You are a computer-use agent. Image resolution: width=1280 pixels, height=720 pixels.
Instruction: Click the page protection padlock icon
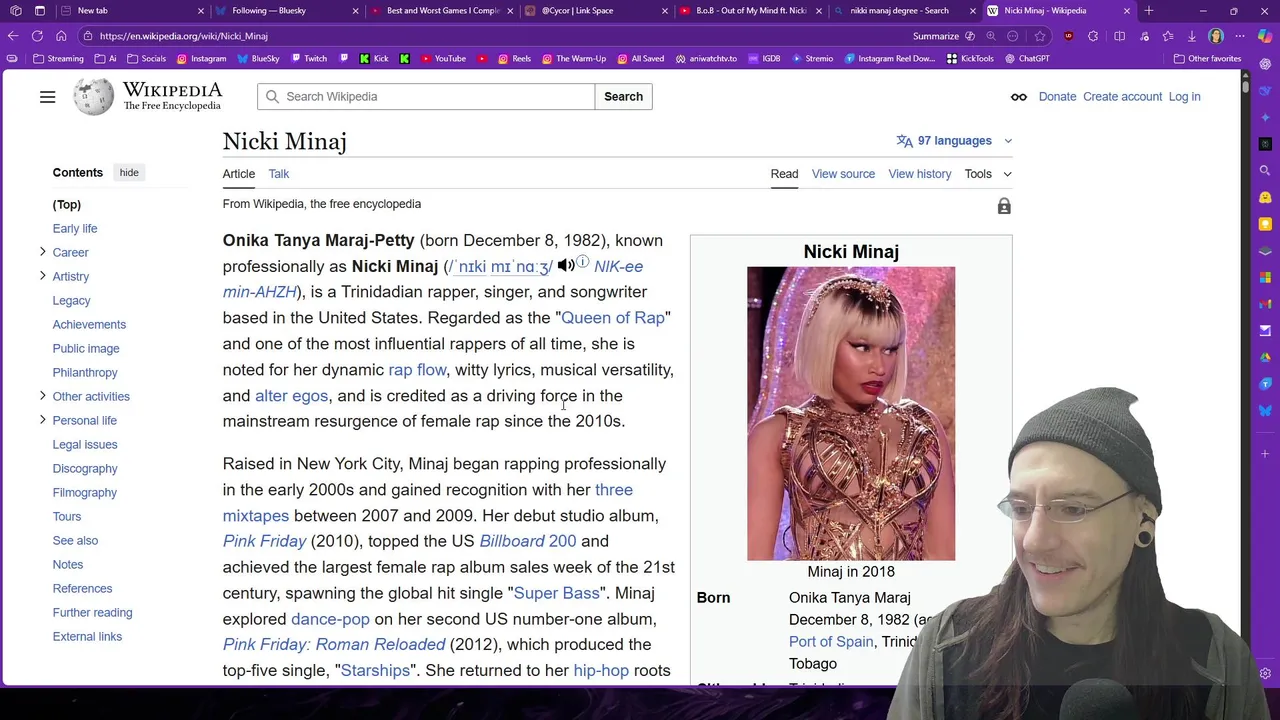click(1004, 206)
